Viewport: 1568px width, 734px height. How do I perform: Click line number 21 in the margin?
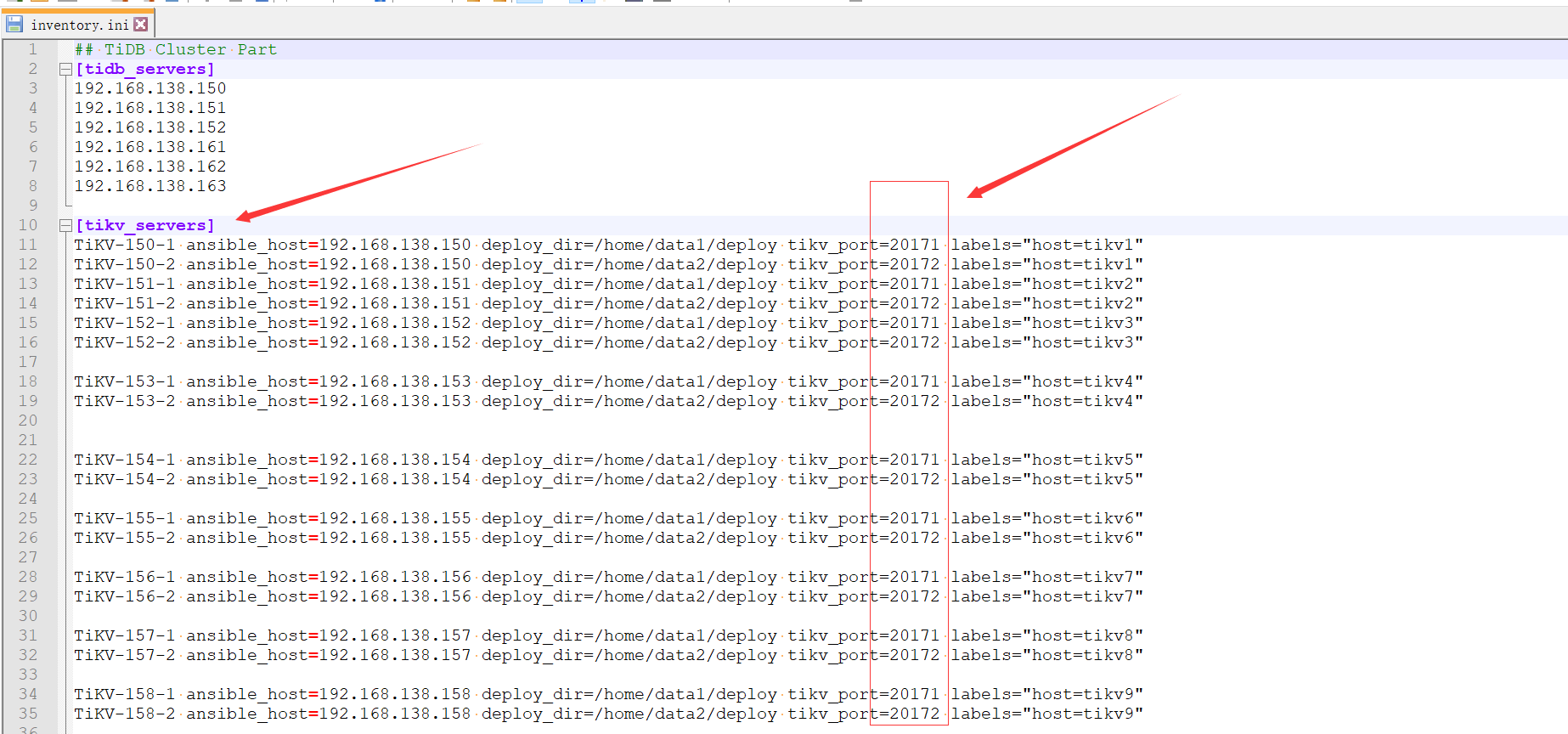(28, 440)
